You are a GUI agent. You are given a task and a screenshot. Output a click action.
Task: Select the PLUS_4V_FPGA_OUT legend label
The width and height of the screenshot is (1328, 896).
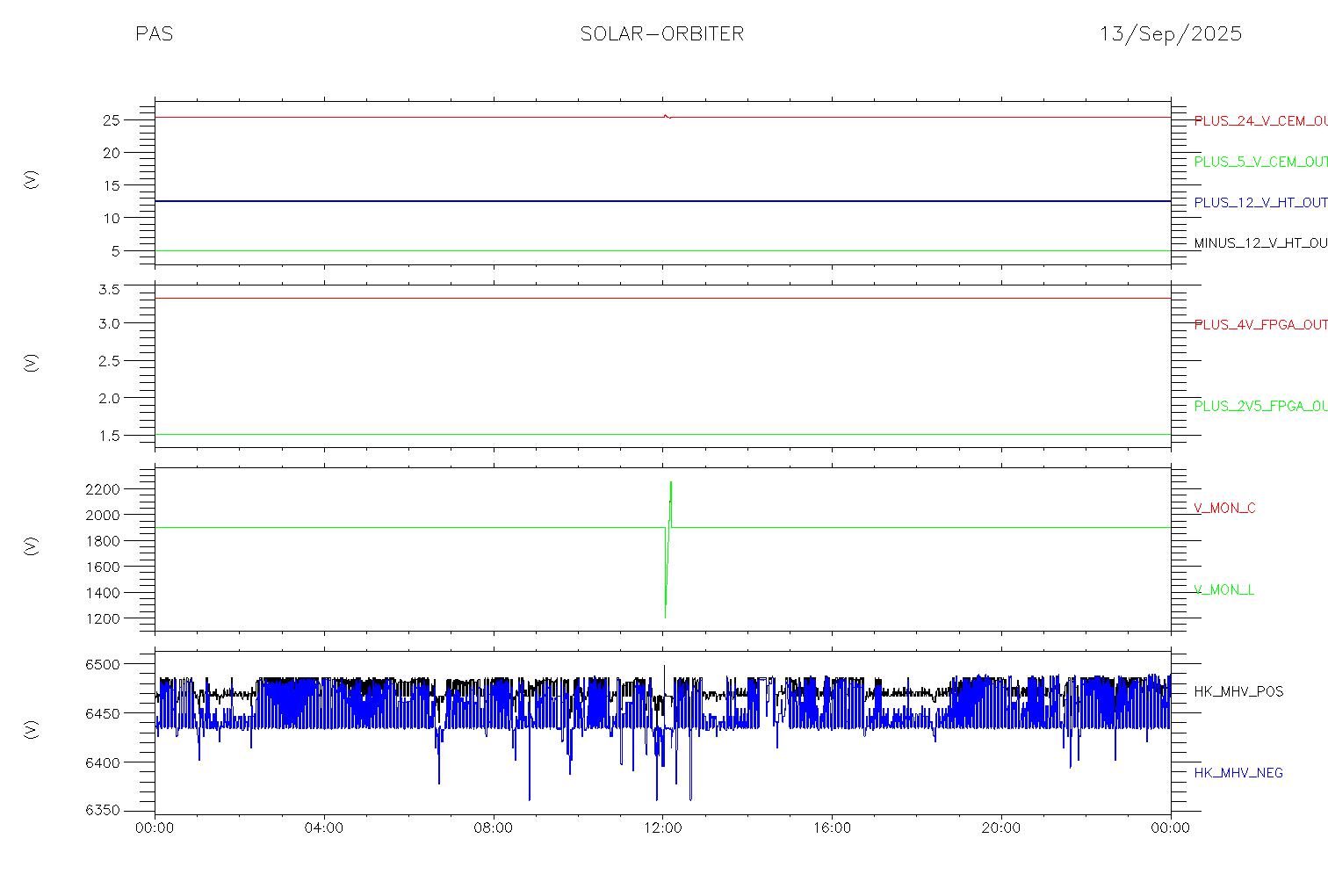click(x=1260, y=324)
